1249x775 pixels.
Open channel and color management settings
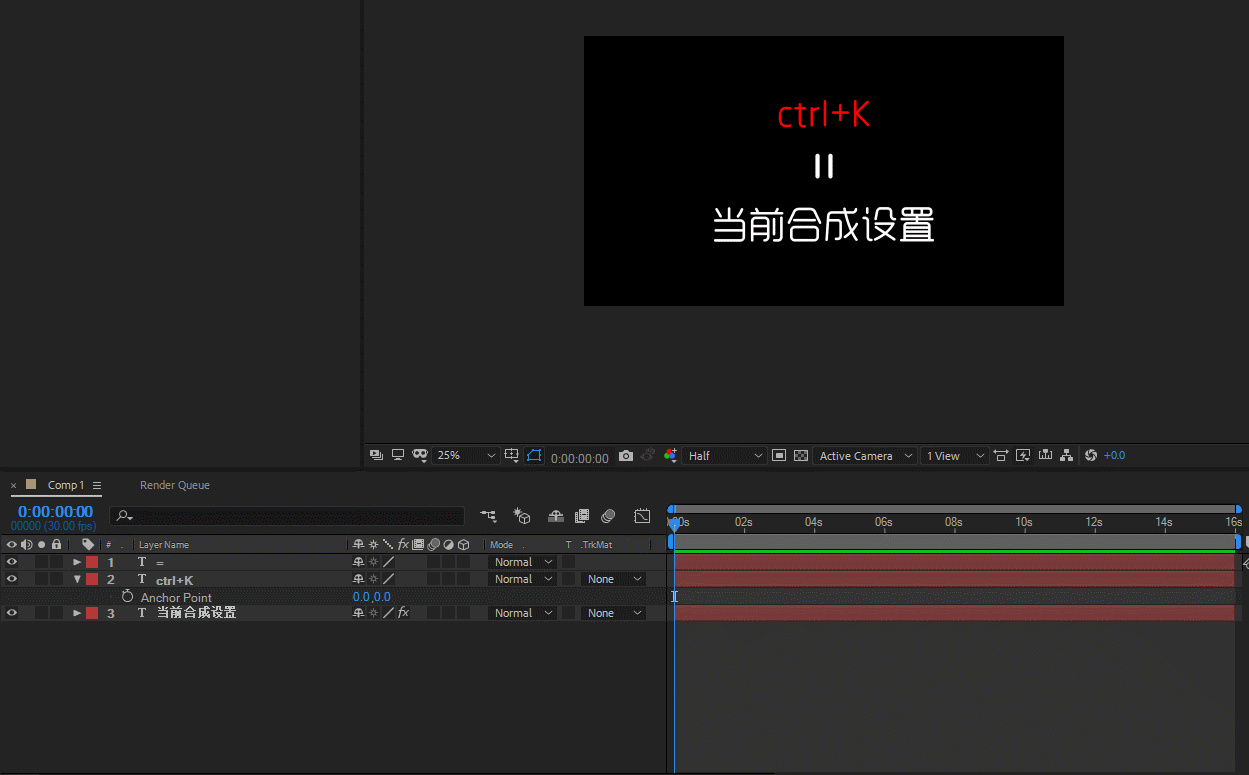670,455
